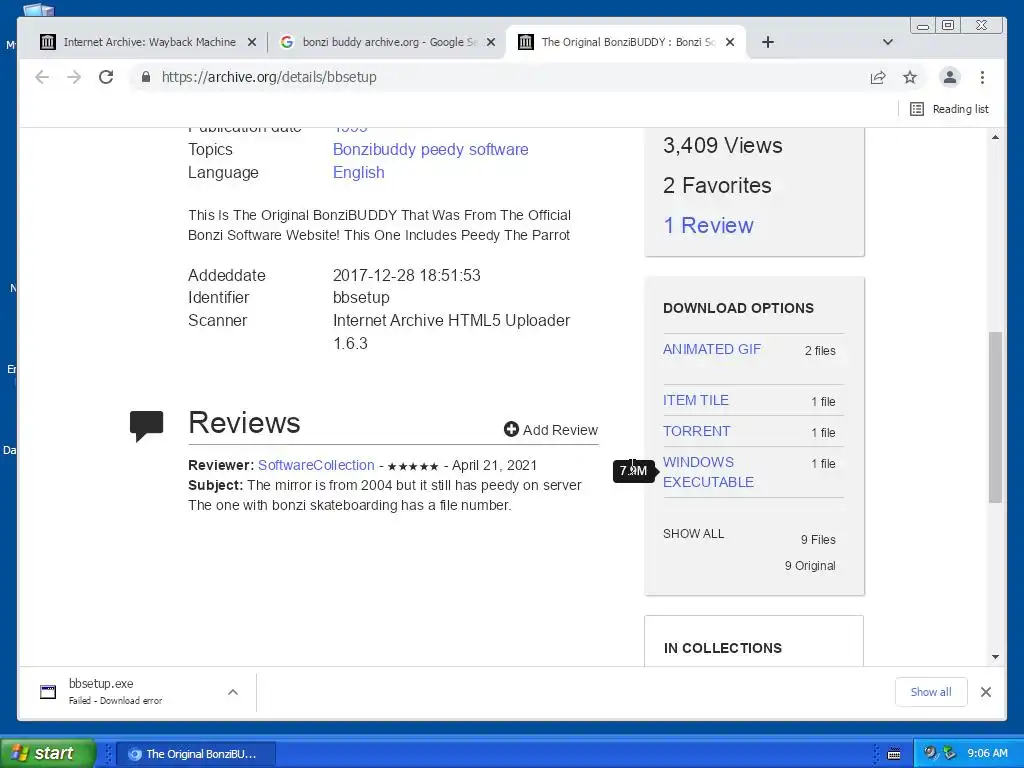Close the Original BonziBUDDY tab
The width and height of the screenshot is (1024, 768).
[x=730, y=42]
